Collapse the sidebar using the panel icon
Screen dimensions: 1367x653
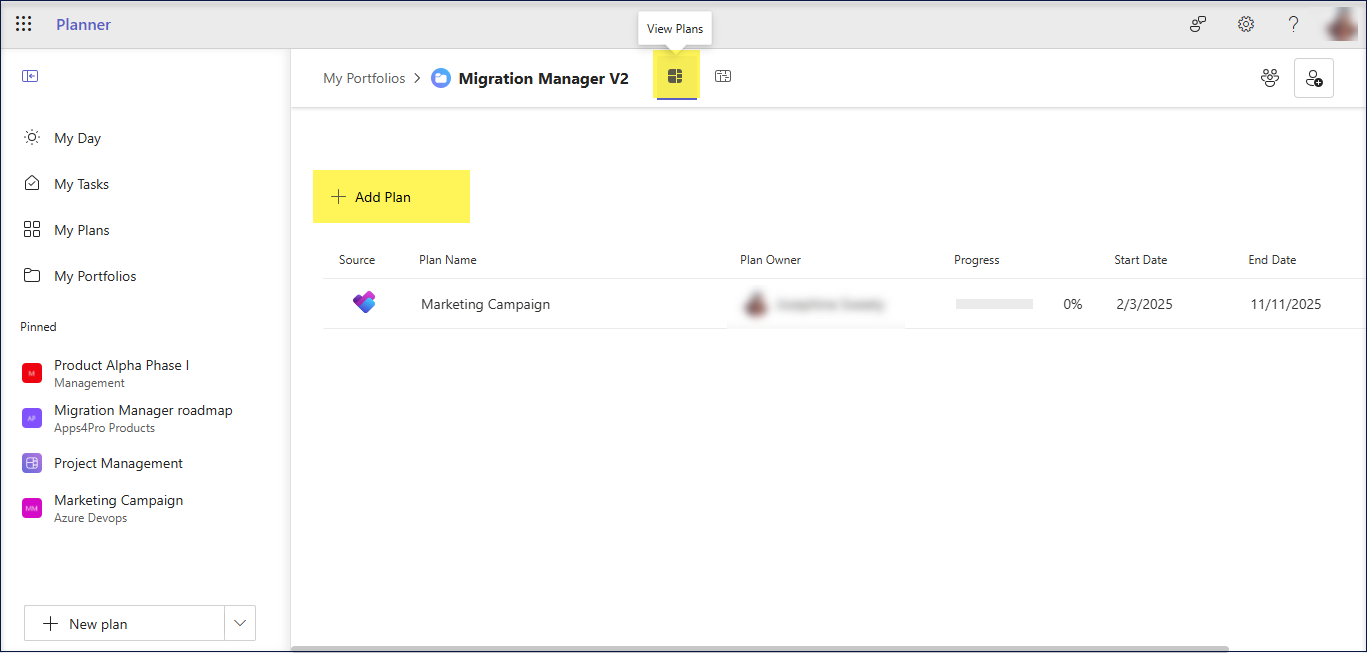click(x=30, y=75)
